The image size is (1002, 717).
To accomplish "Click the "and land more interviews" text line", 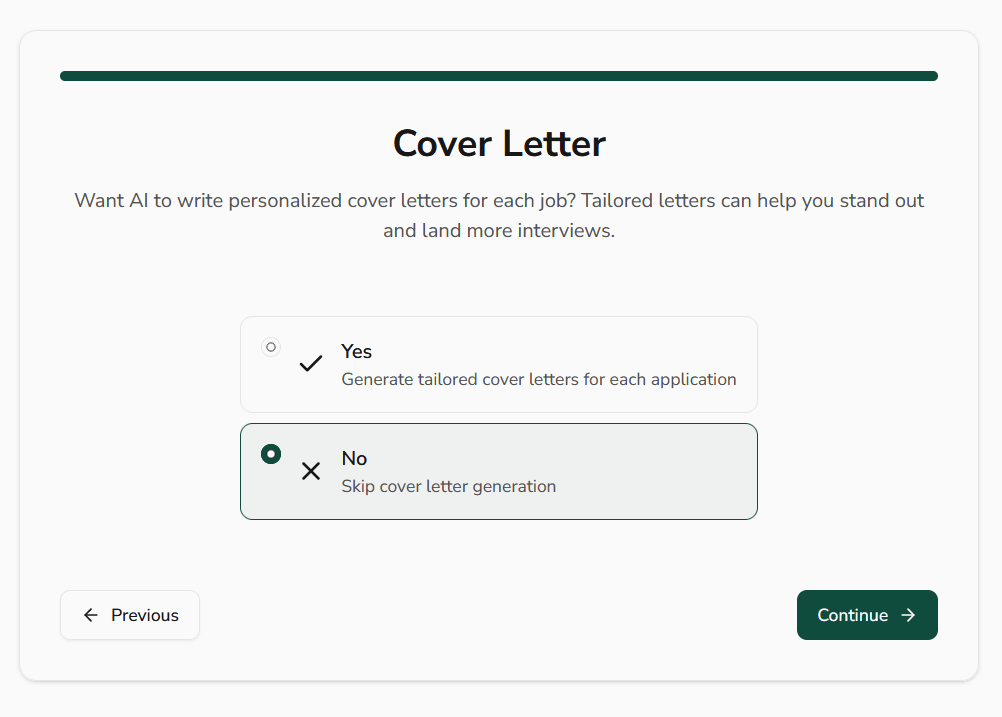I will tap(499, 231).
